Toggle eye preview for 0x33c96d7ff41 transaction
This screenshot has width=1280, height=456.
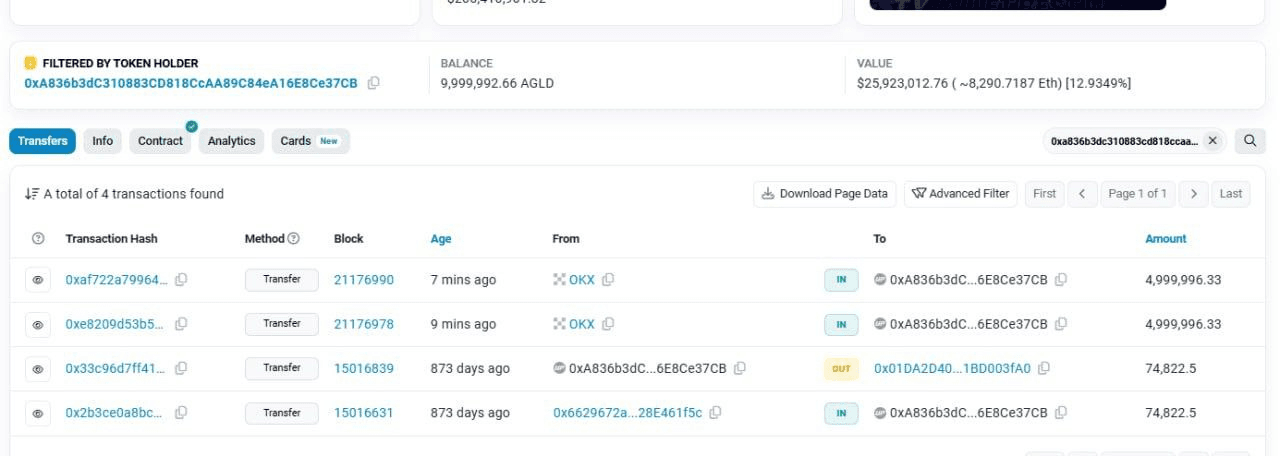click(38, 369)
